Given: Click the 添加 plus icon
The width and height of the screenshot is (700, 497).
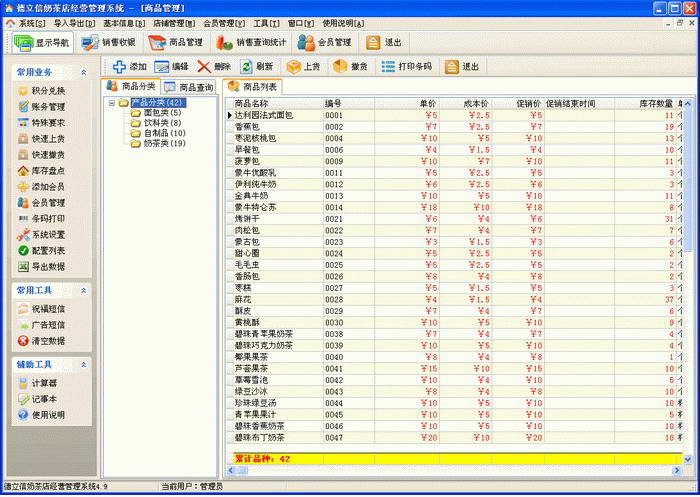Looking at the screenshot, I should coord(119,67).
